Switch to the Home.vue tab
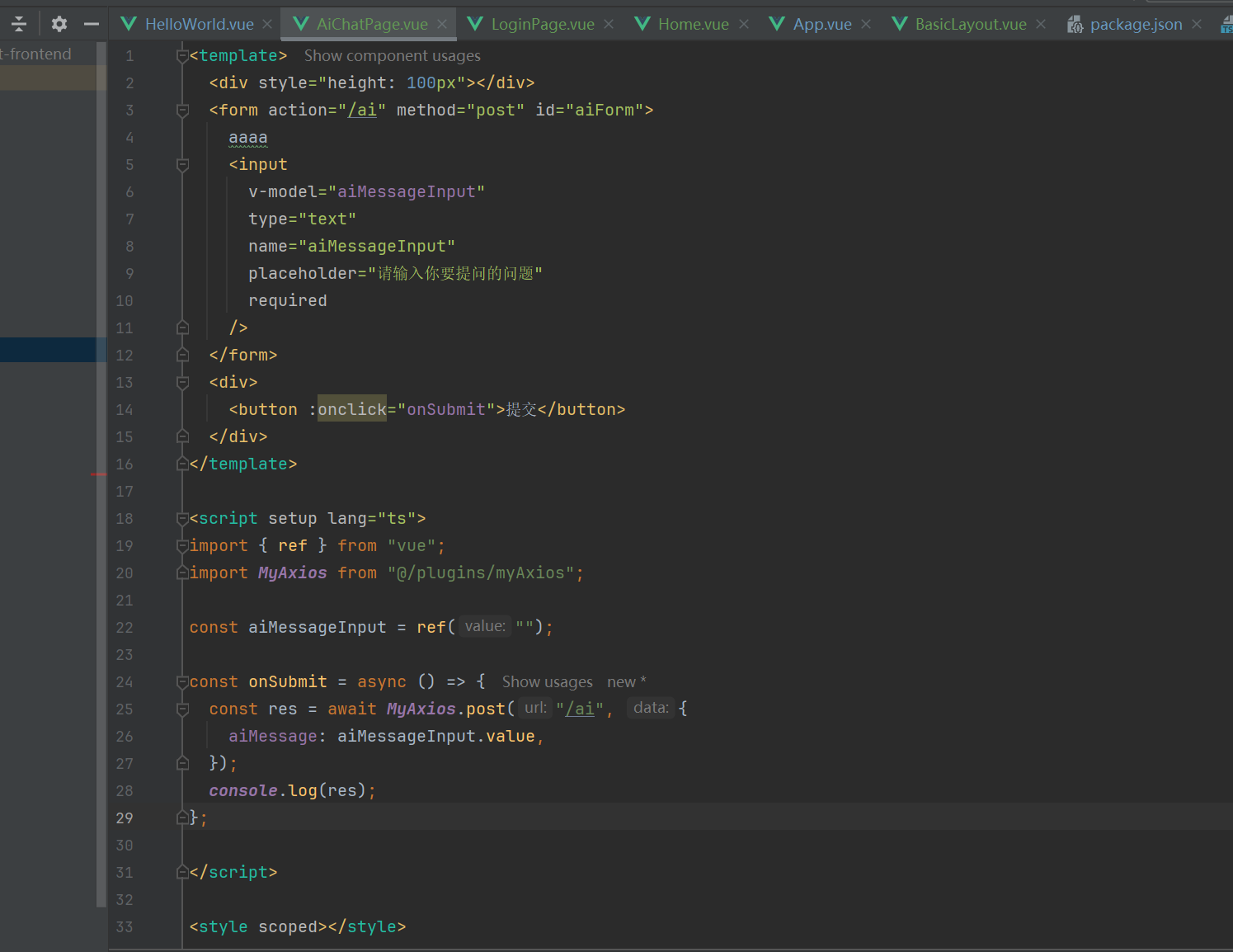This screenshot has width=1233, height=952. point(693,24)
